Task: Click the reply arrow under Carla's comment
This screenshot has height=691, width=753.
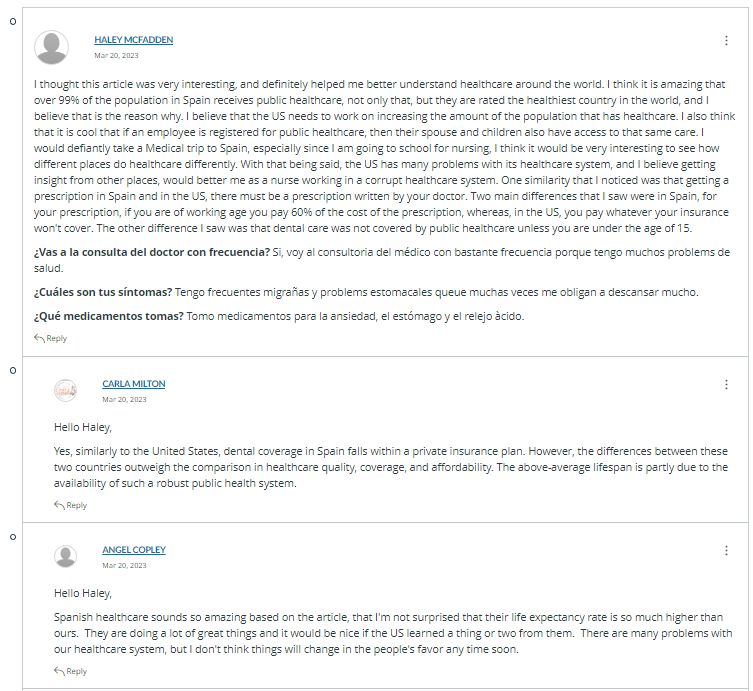Action: click(x=59, y=505)
